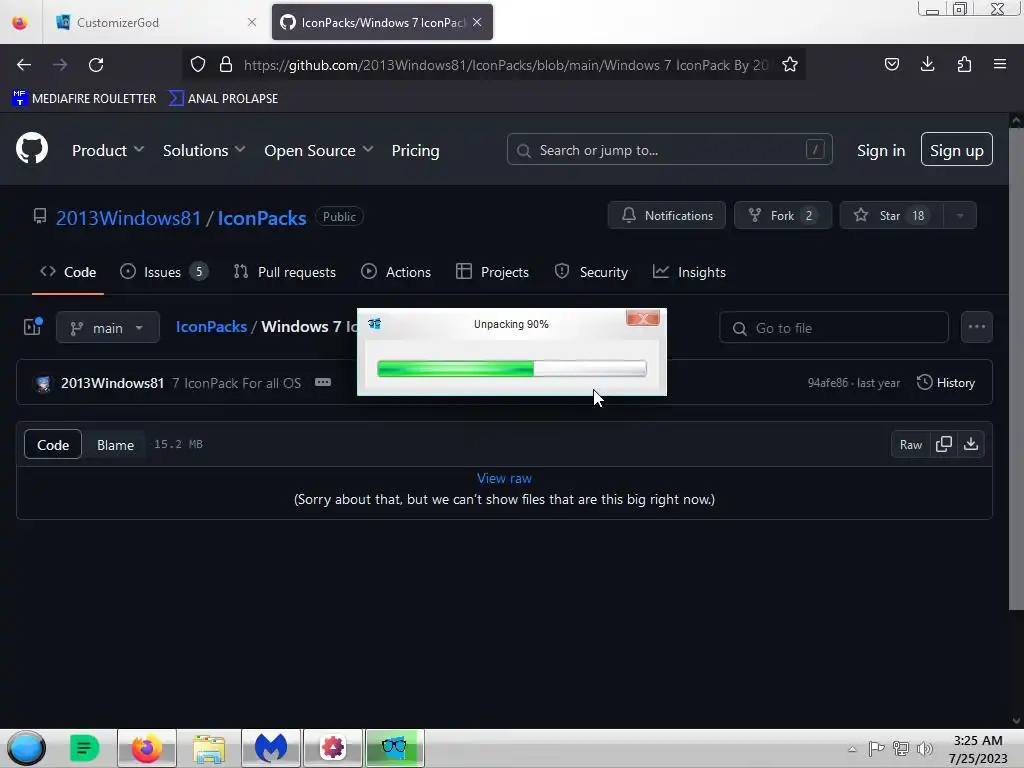The height and width of the screenshot is (768, 1024).
Task: Click the browser forward arrow
Action: point(60,65)
